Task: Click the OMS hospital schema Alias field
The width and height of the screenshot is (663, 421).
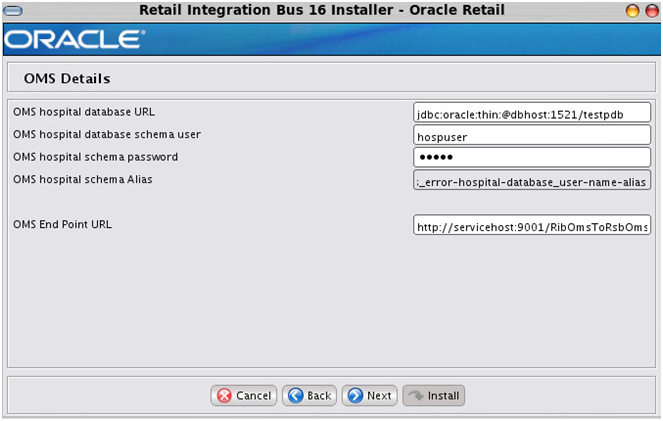Action: tap(531, 180)
